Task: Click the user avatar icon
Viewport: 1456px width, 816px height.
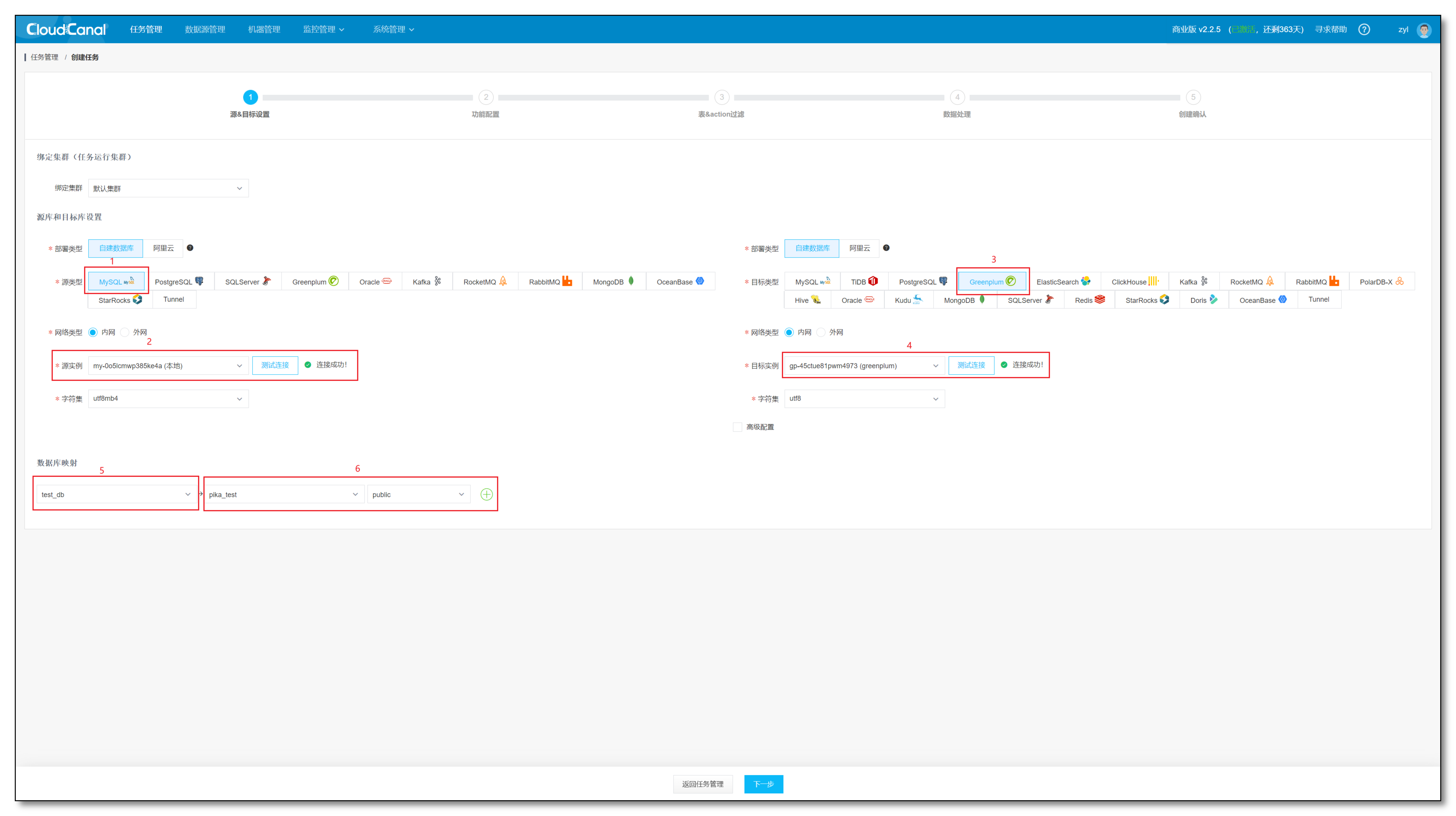Action: 1424,30
